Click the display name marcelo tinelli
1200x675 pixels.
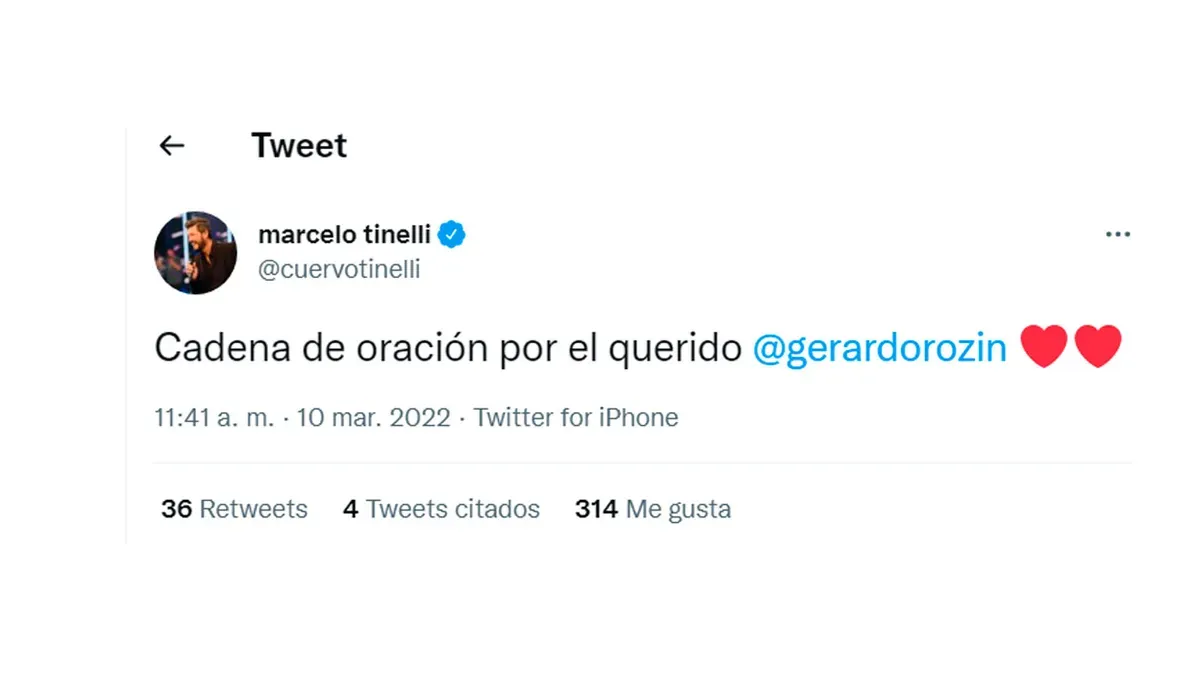coord(344,235)
